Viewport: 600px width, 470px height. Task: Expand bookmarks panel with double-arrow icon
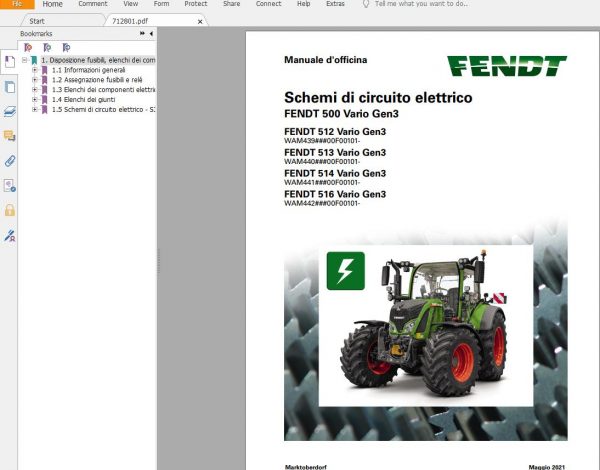[142, 34]
